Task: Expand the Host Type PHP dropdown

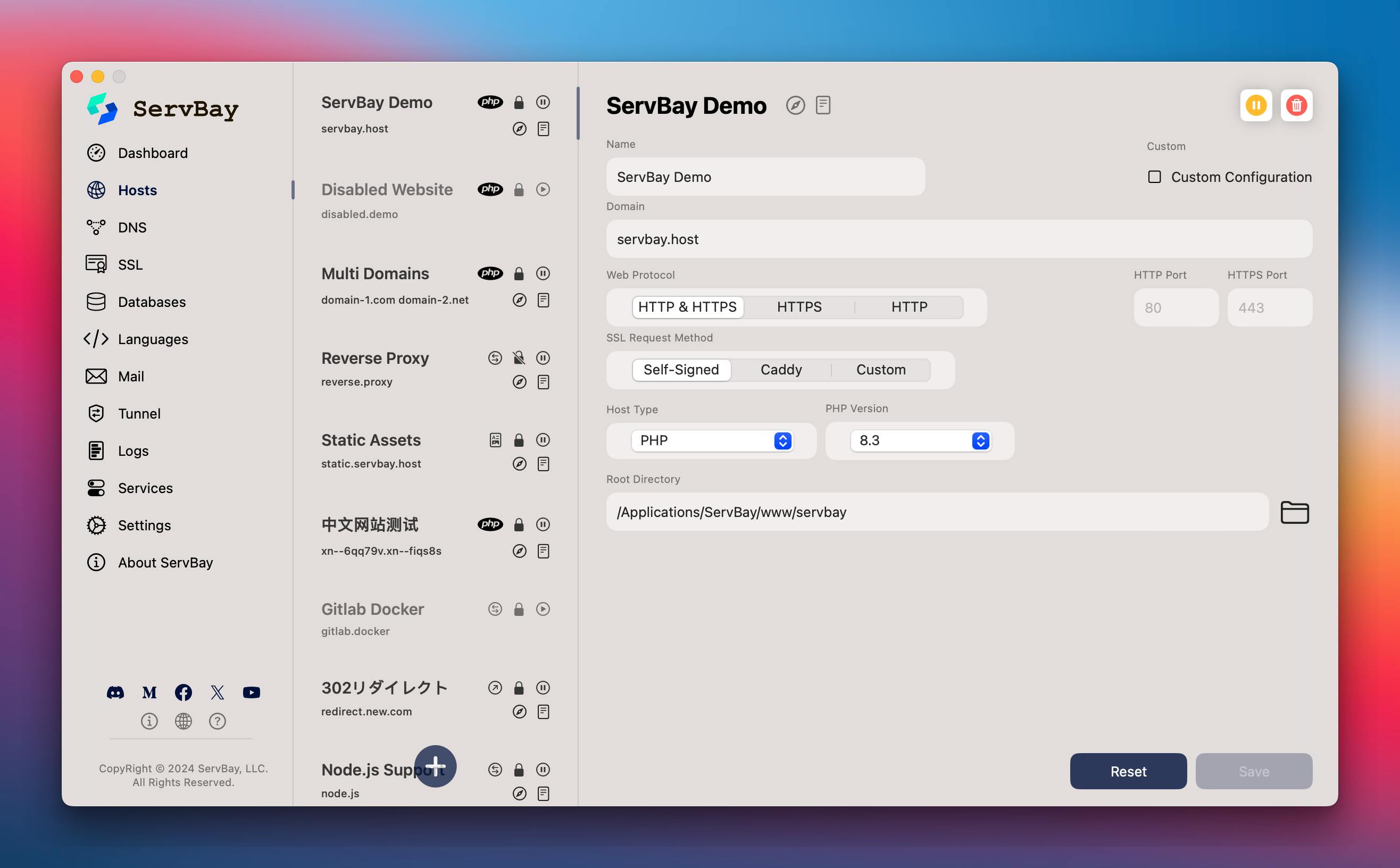Action: click(x=712, y=440)
